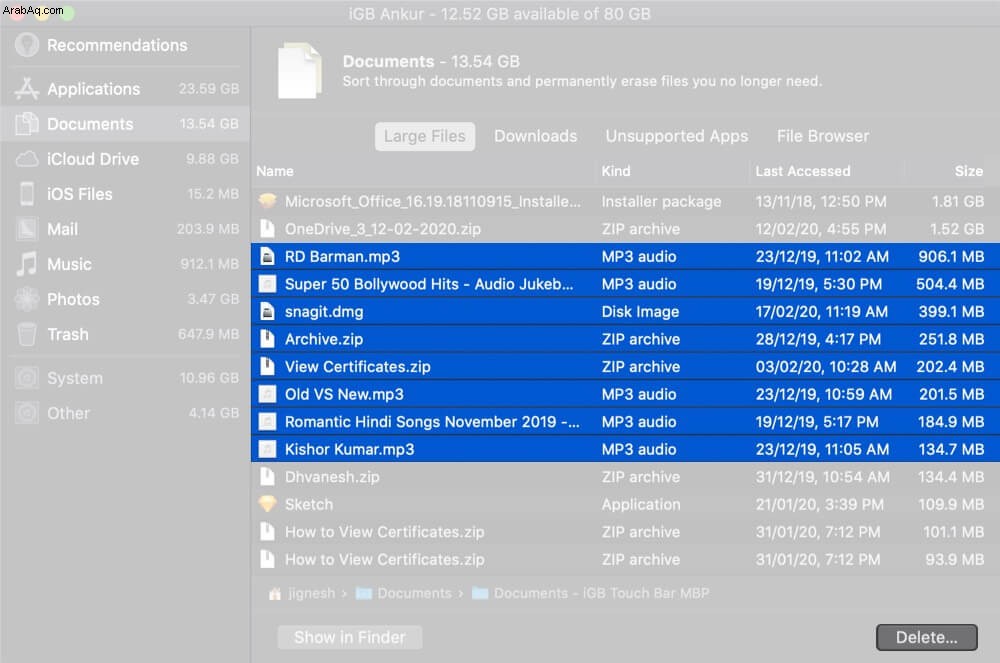This screenshot has width=1000, height=663.
Task: Click the Kishor Kumar.mp3 file name
Action: [349, 449]
